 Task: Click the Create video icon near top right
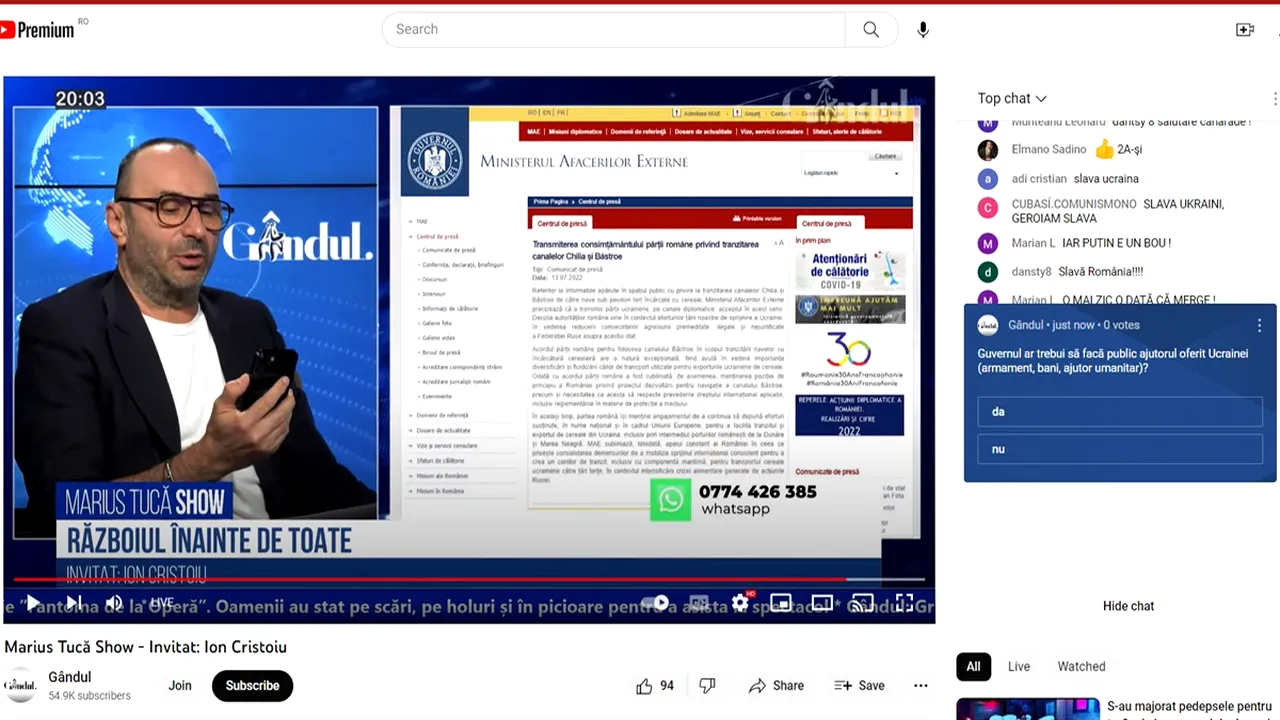1245,30
